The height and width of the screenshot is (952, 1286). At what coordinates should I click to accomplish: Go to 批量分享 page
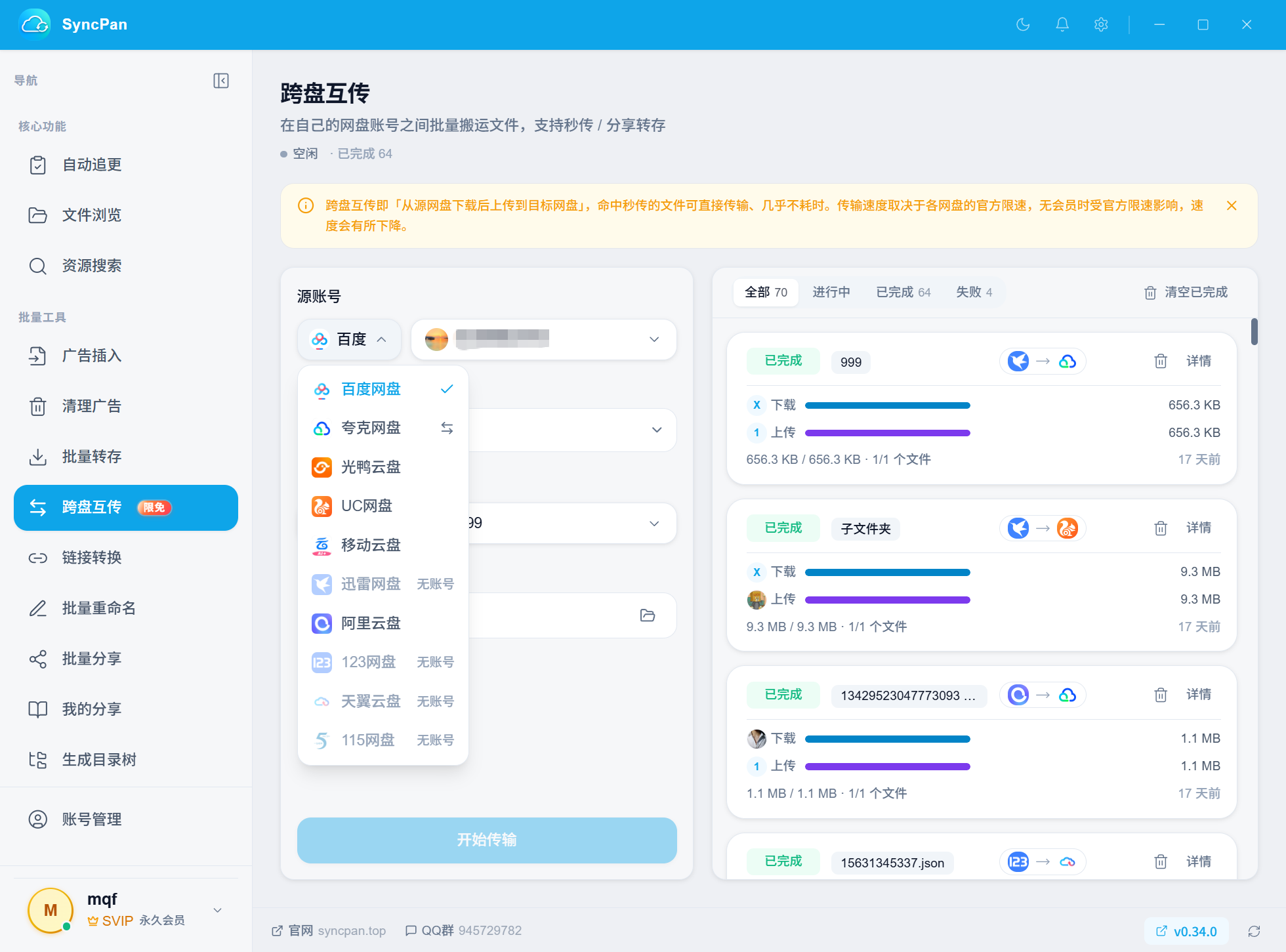tap(126, 659)
